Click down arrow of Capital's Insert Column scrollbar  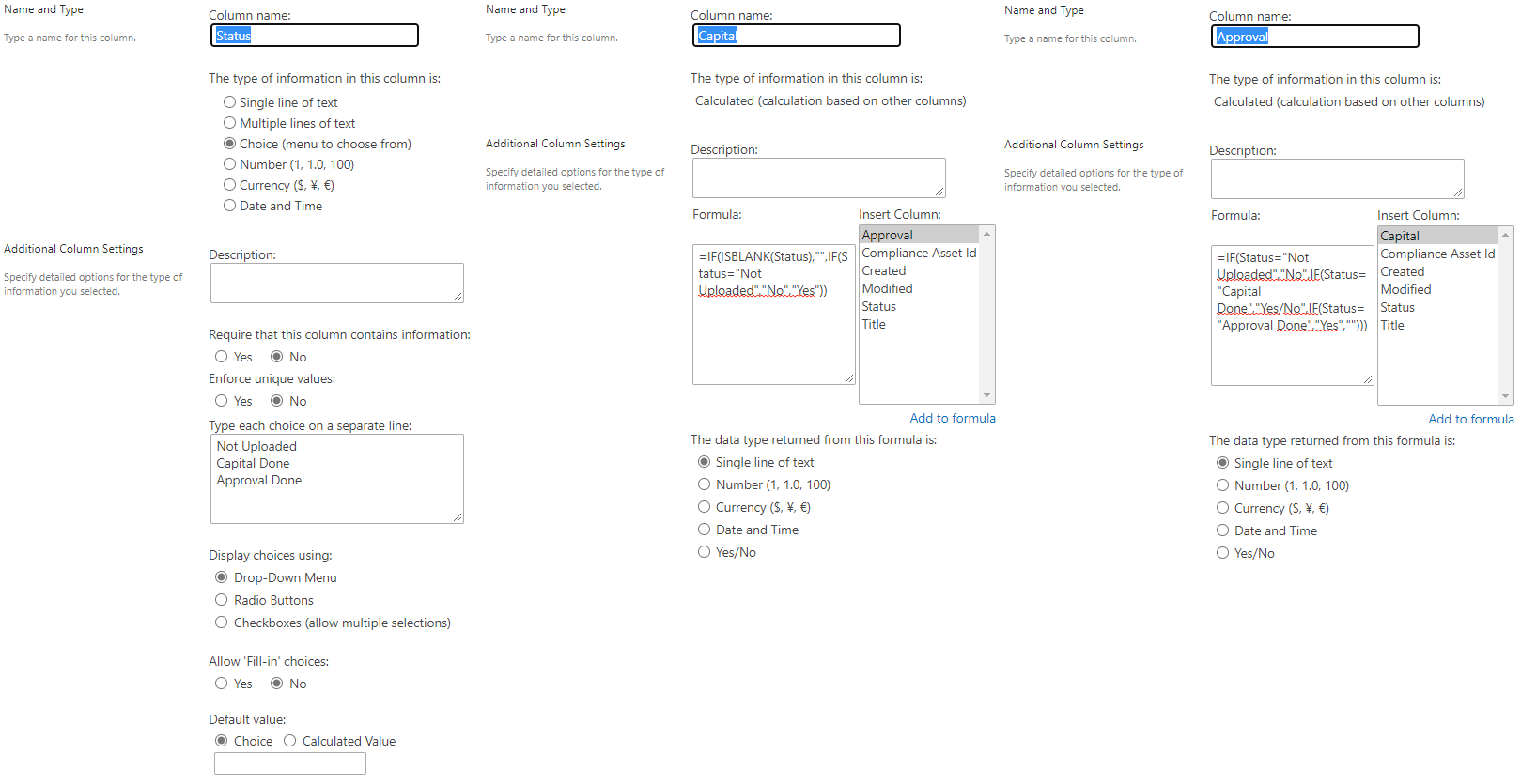point(986,395)
